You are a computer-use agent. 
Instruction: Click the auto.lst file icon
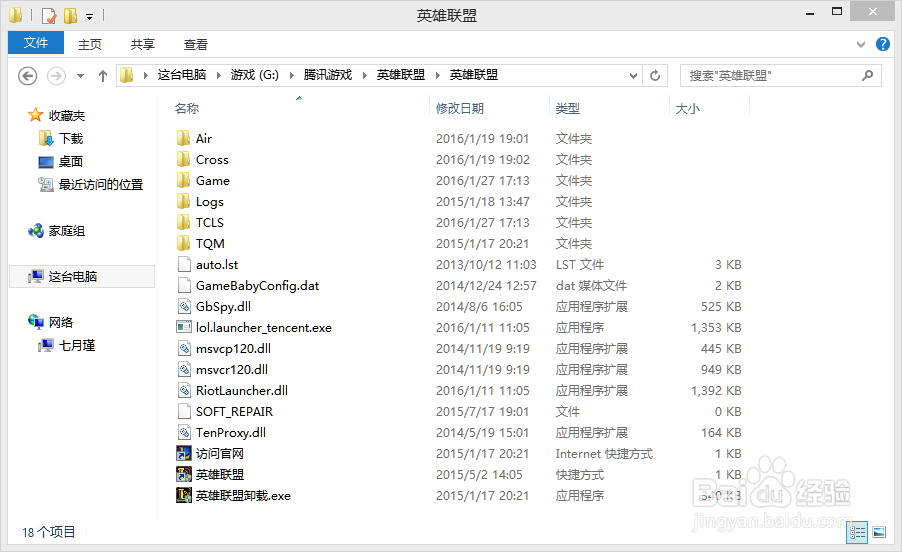[184, 264]
